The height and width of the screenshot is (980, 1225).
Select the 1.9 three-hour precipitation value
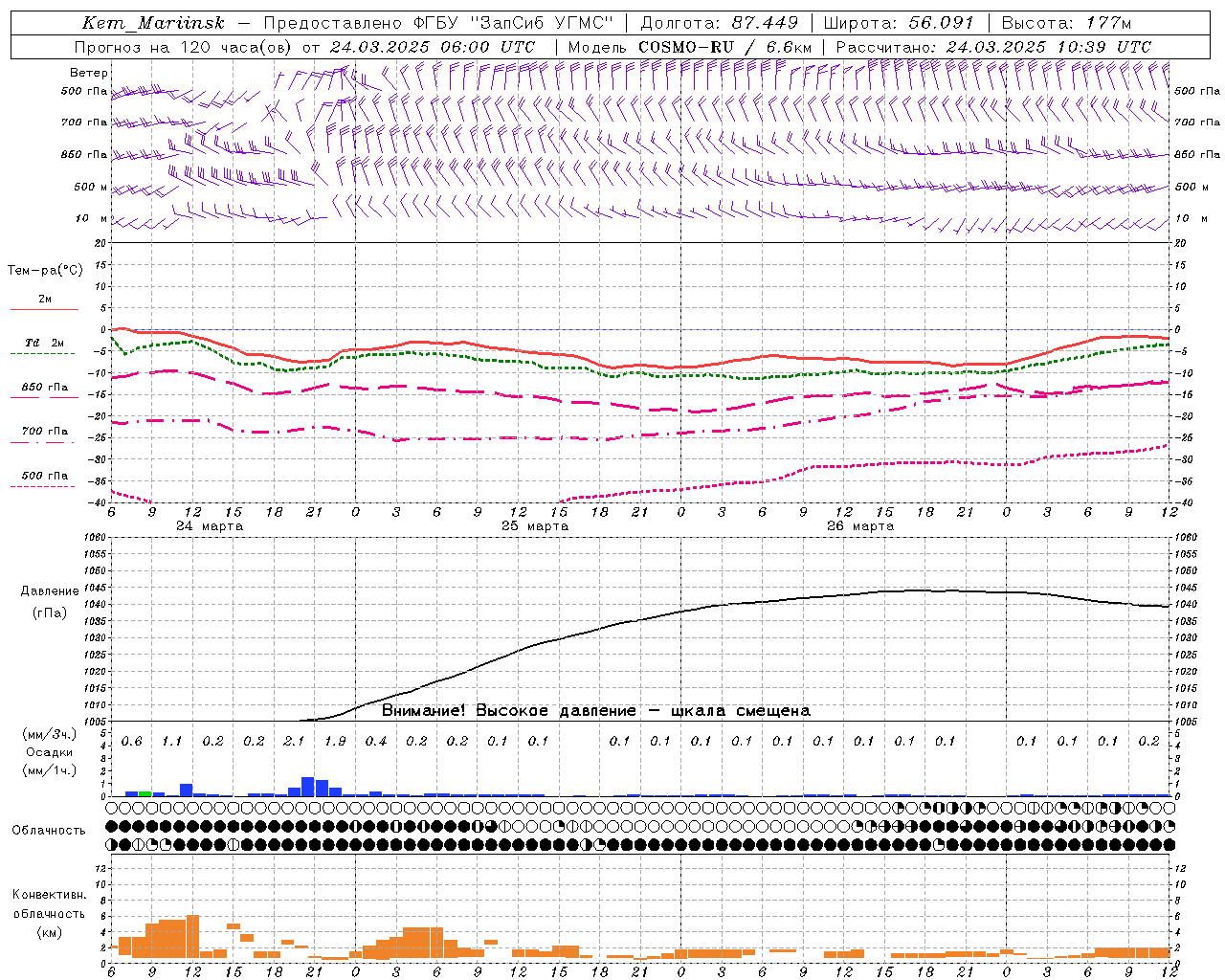click(x=335, y=742)
